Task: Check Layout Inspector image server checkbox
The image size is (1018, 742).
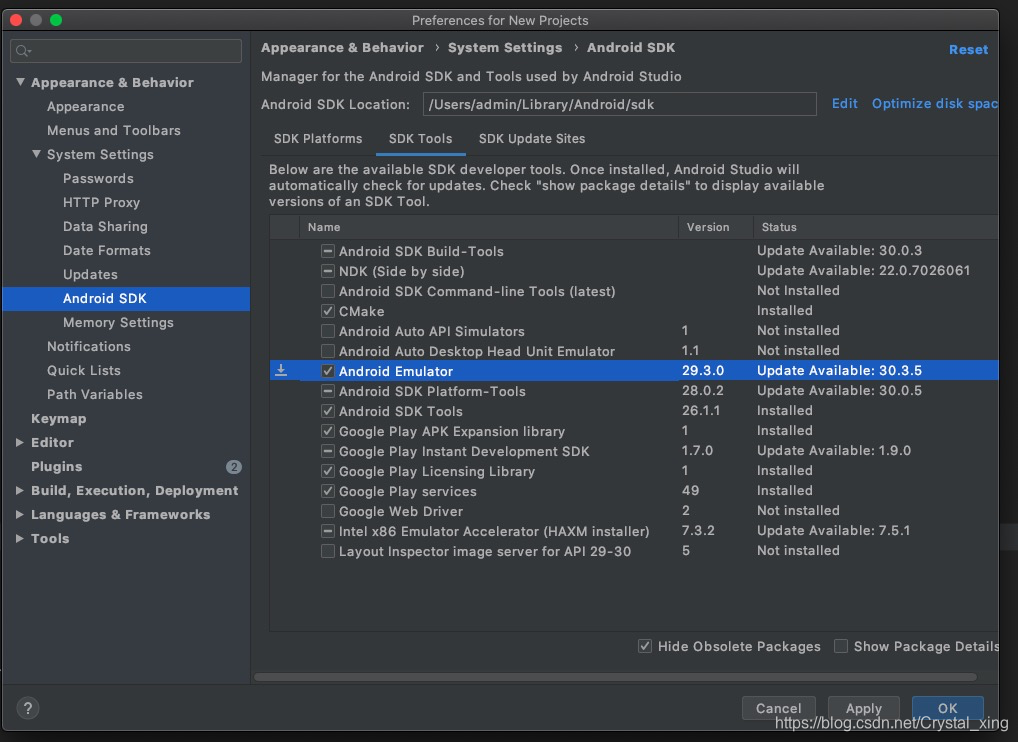Action: click(x=328, y=551)
